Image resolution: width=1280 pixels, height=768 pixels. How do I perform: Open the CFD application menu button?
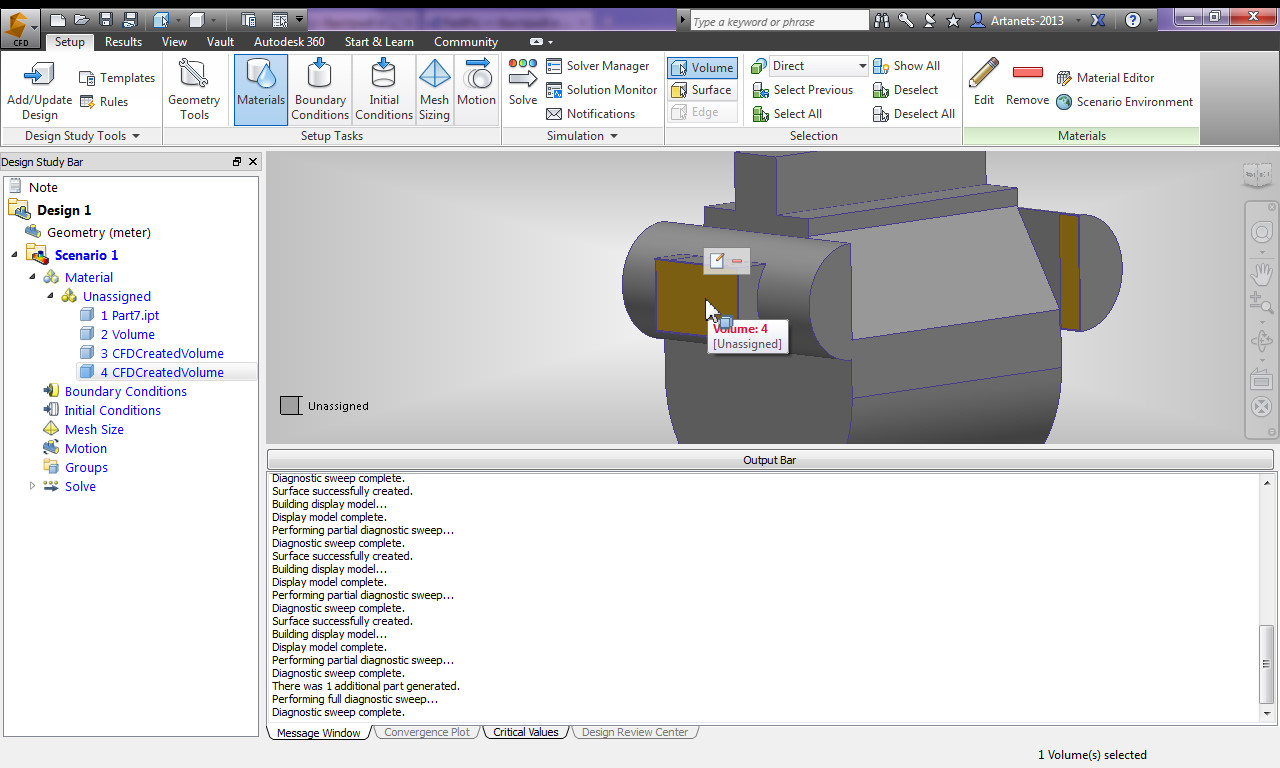pos(20,28)
